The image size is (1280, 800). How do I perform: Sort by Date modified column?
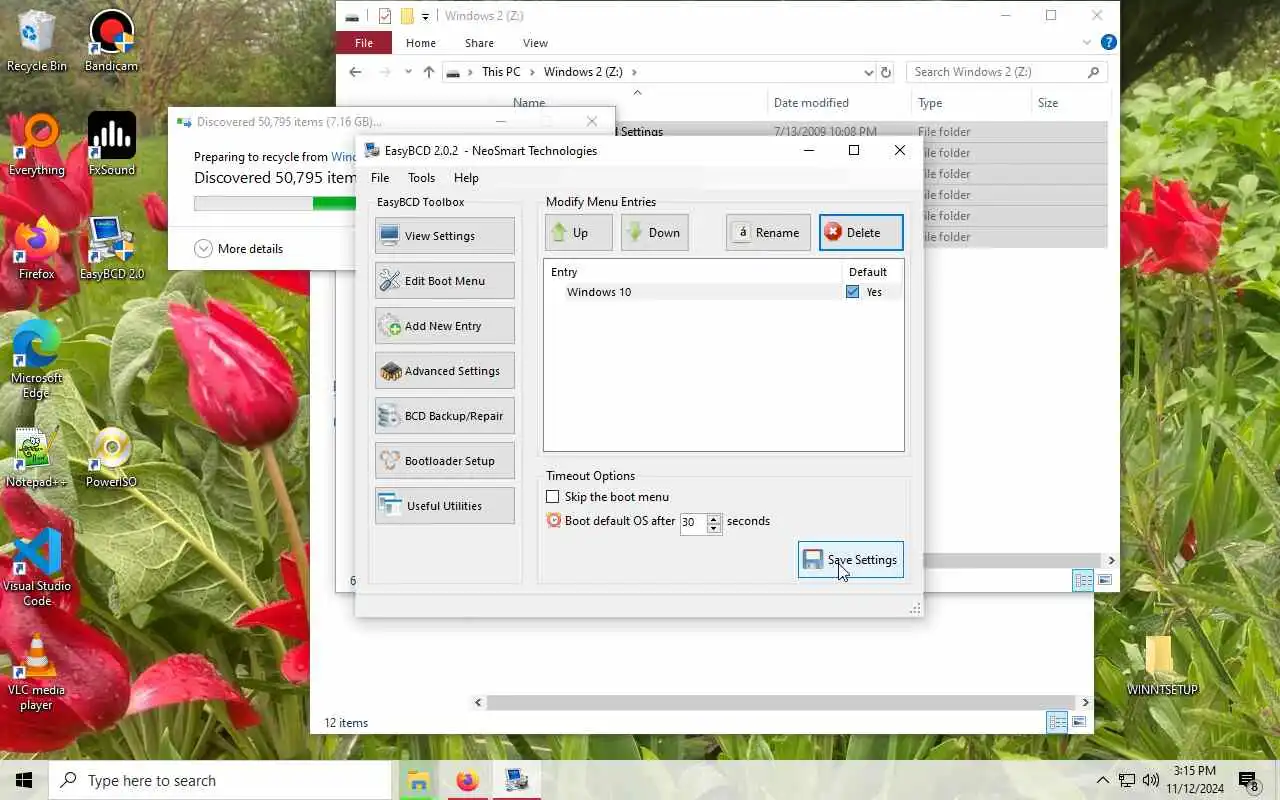tap(811, 103)
